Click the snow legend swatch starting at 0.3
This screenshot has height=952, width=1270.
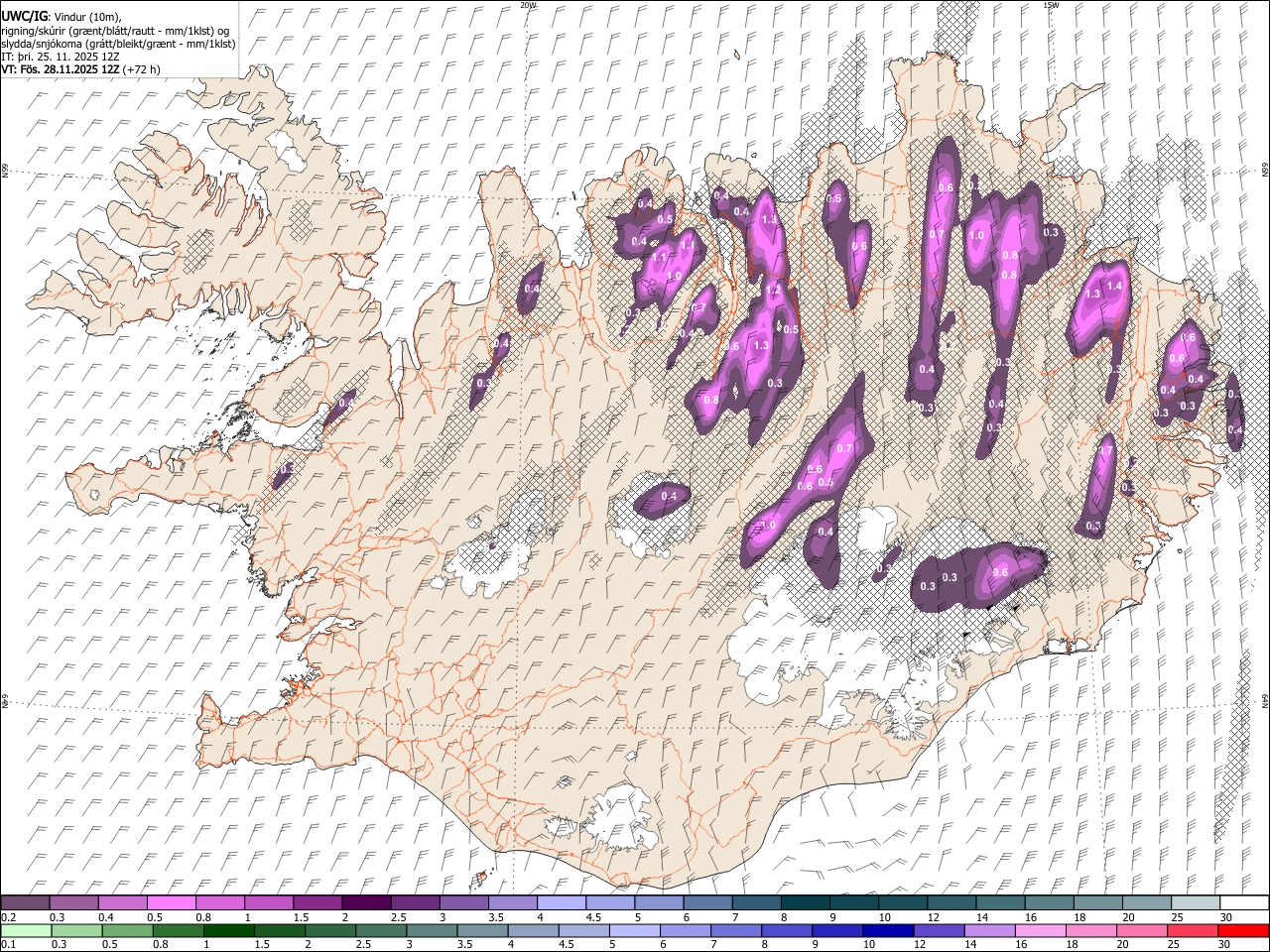[x=73, y=902]
